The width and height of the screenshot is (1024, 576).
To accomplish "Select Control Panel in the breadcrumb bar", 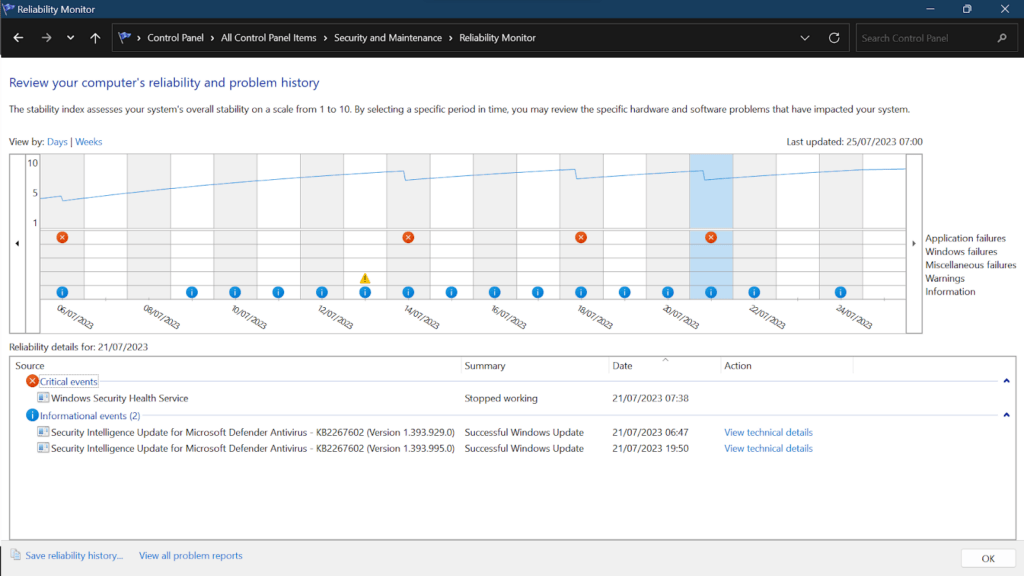I will [x=176, y=37].
